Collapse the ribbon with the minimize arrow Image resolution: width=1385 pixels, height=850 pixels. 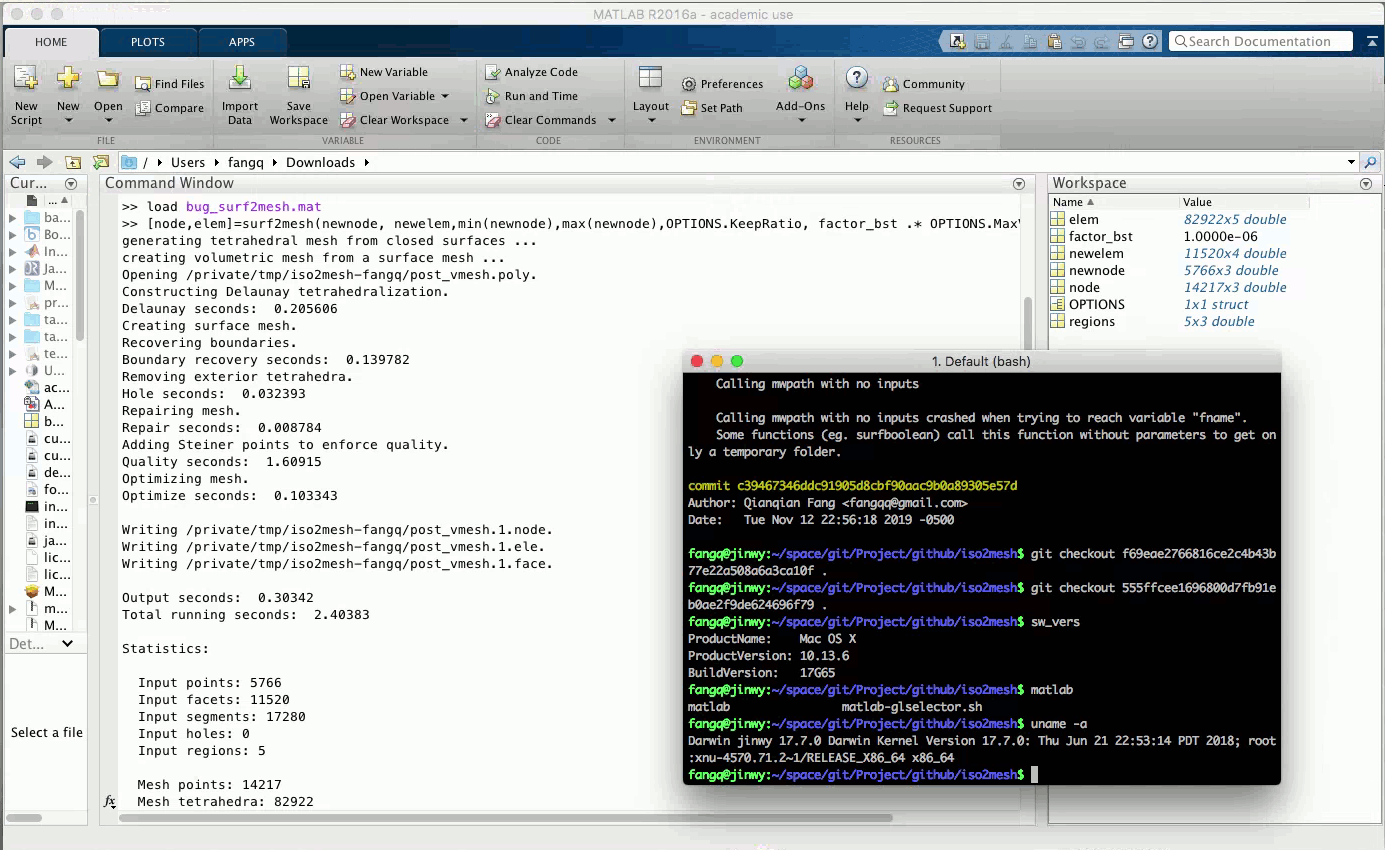click(x=1371, y=42)
